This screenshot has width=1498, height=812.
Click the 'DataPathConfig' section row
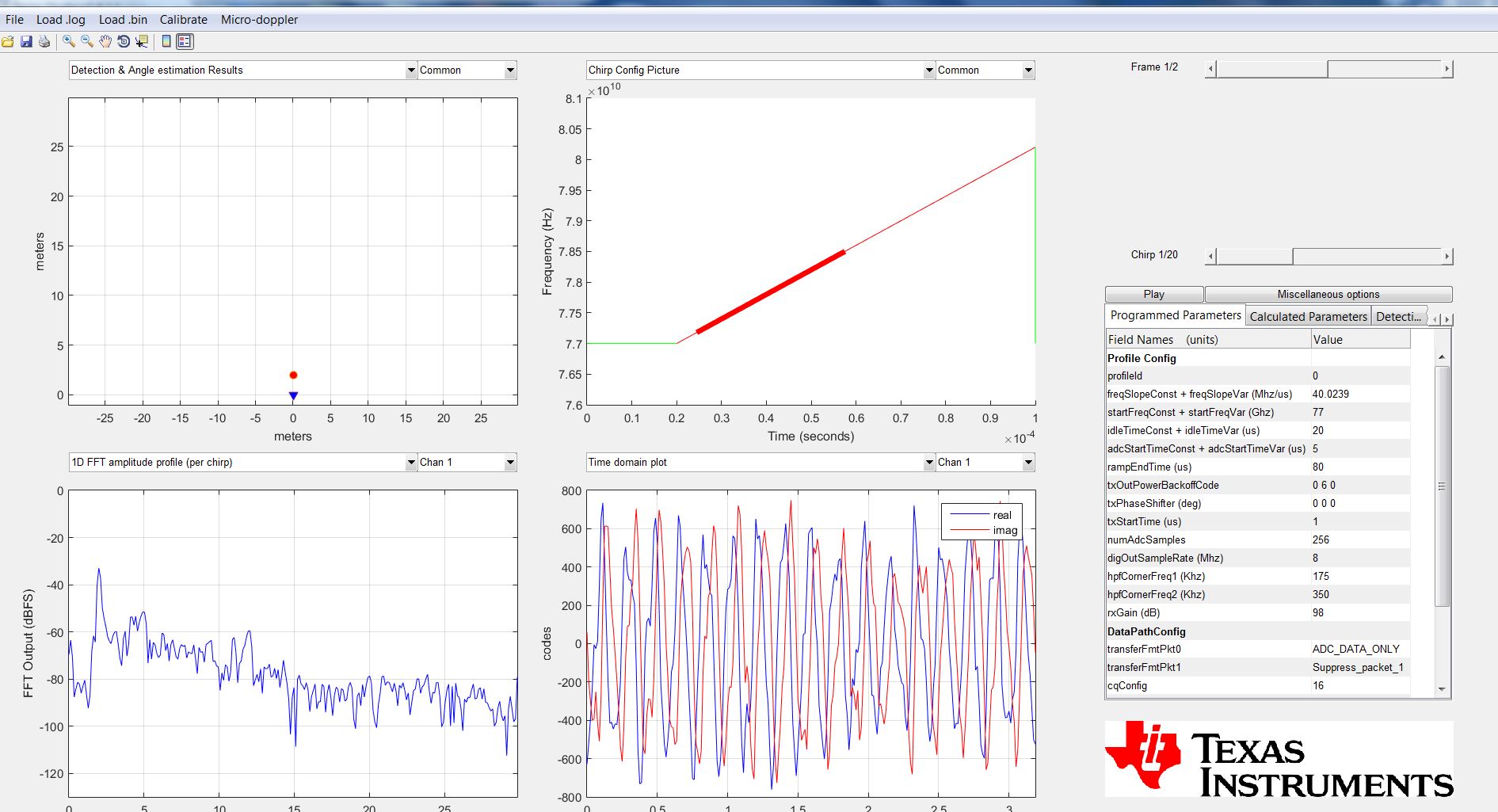[x=1258, y=631]
